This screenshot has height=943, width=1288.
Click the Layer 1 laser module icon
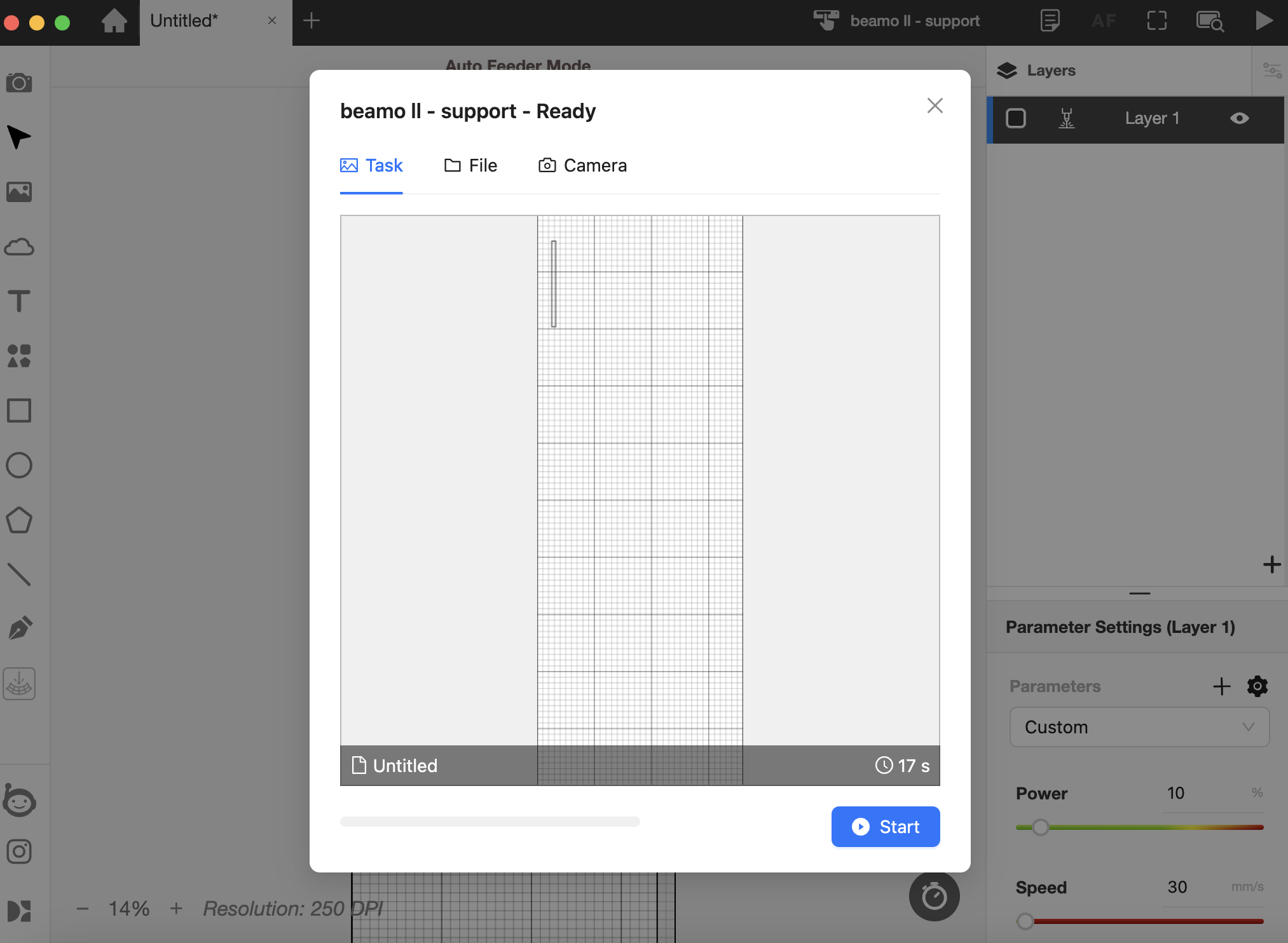(1067, 119)
